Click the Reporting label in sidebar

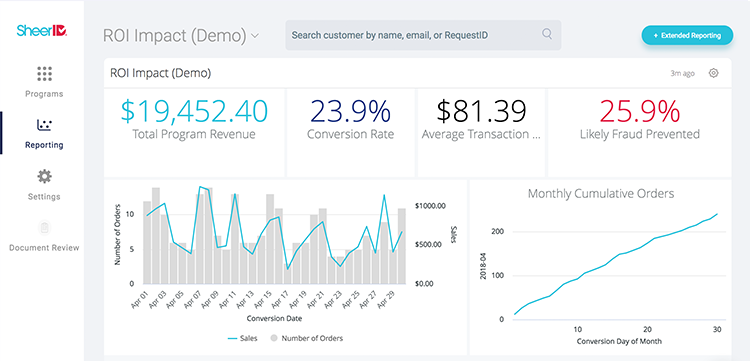coord(44,145)
